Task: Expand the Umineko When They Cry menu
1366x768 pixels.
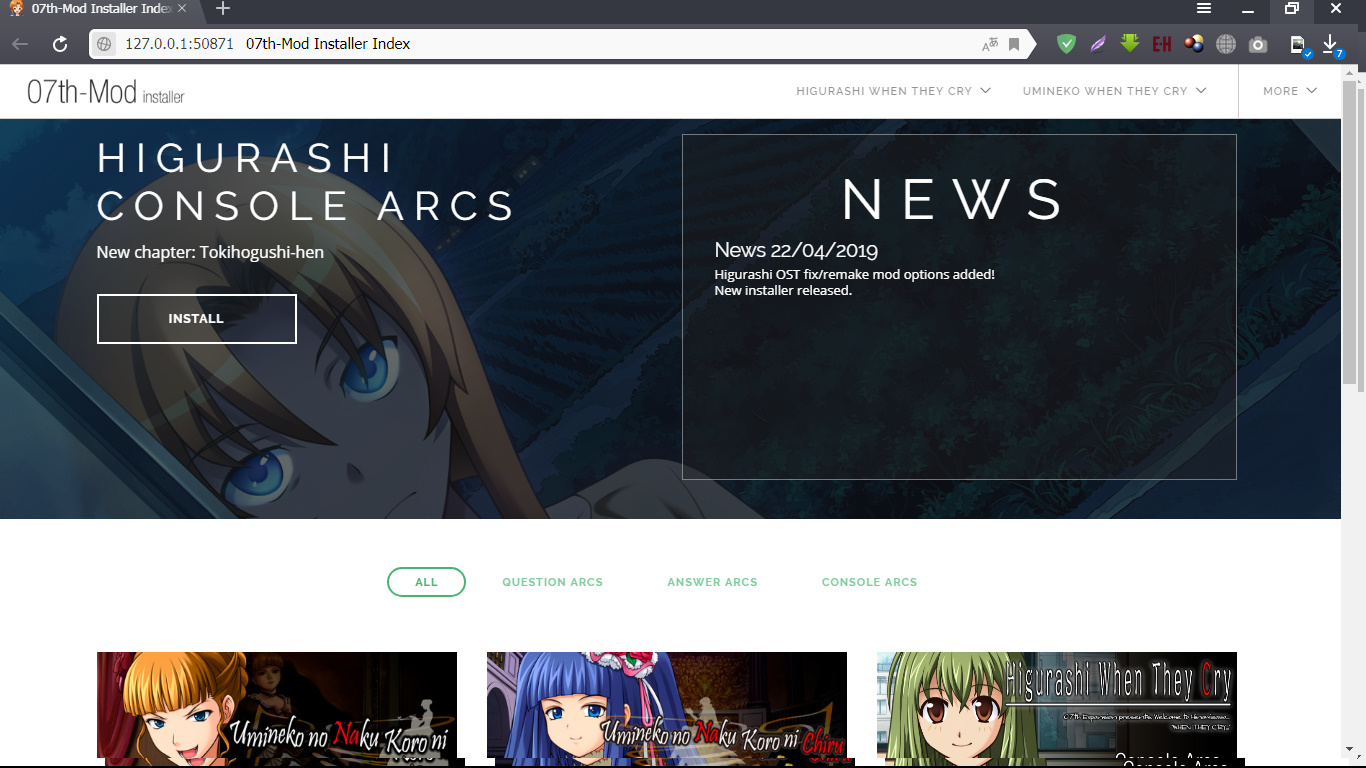Action: pyautogui.click(x=1114, y=91)
